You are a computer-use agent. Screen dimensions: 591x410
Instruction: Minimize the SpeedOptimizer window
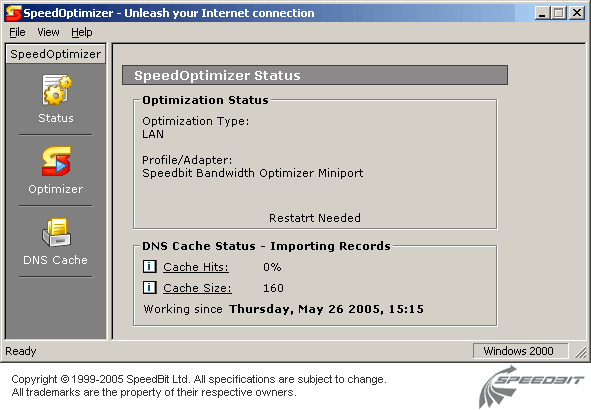coord(542,13)
